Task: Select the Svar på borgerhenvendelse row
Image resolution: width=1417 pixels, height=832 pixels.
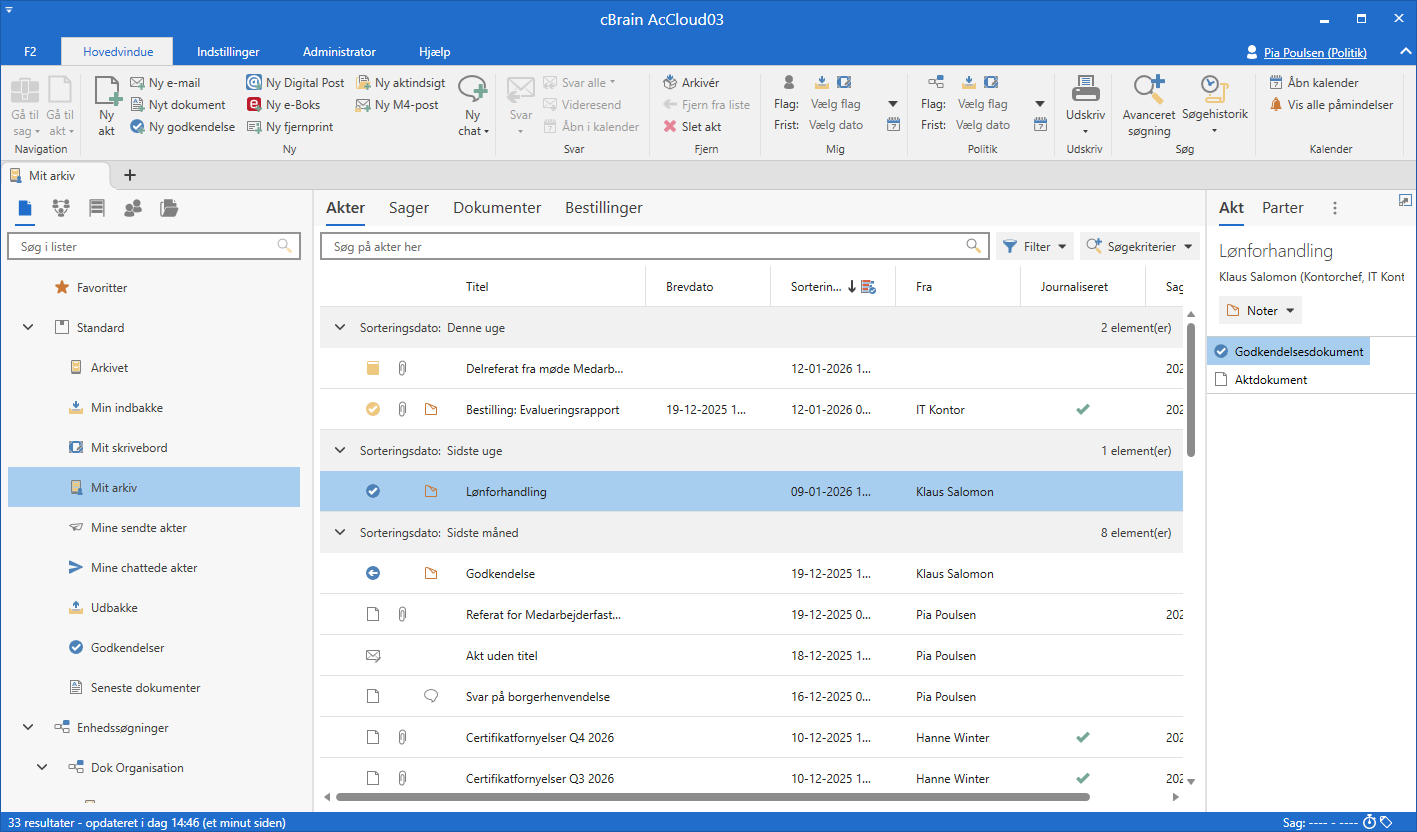Action: tap(751, 697)
